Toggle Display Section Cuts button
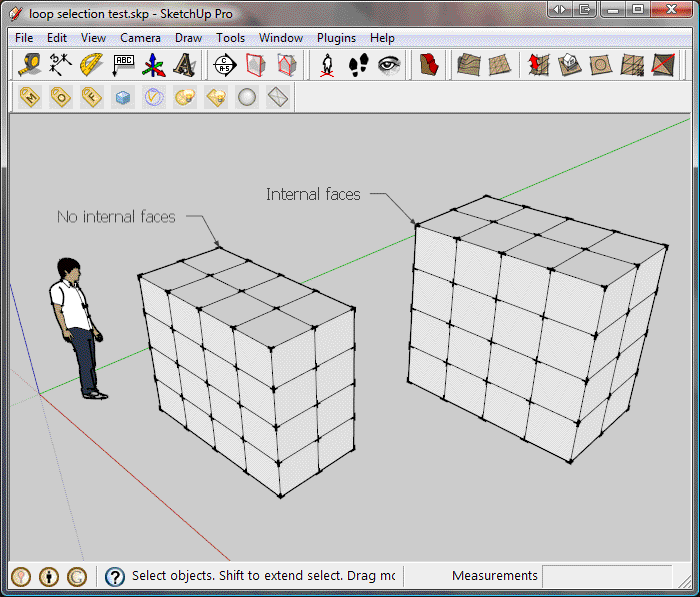 click(287, 65)
